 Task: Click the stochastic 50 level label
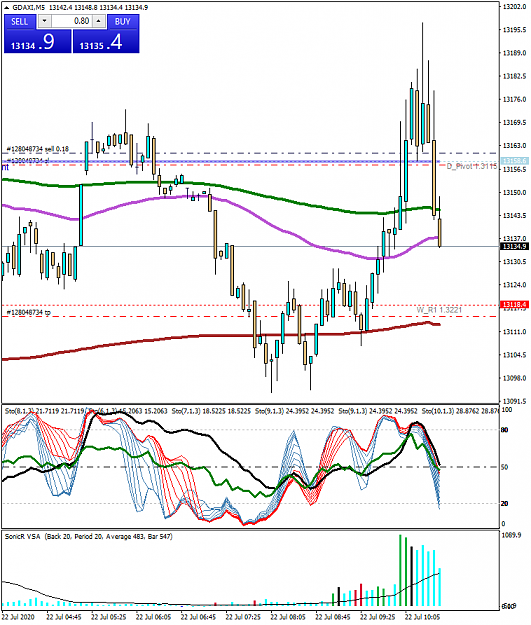505,467
